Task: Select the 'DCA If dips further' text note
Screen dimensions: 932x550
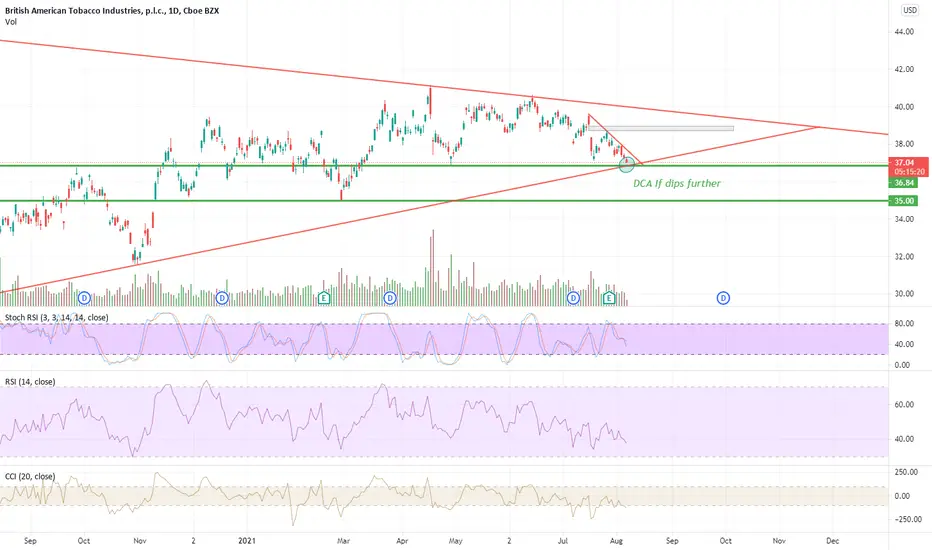Action: (676, 184)
